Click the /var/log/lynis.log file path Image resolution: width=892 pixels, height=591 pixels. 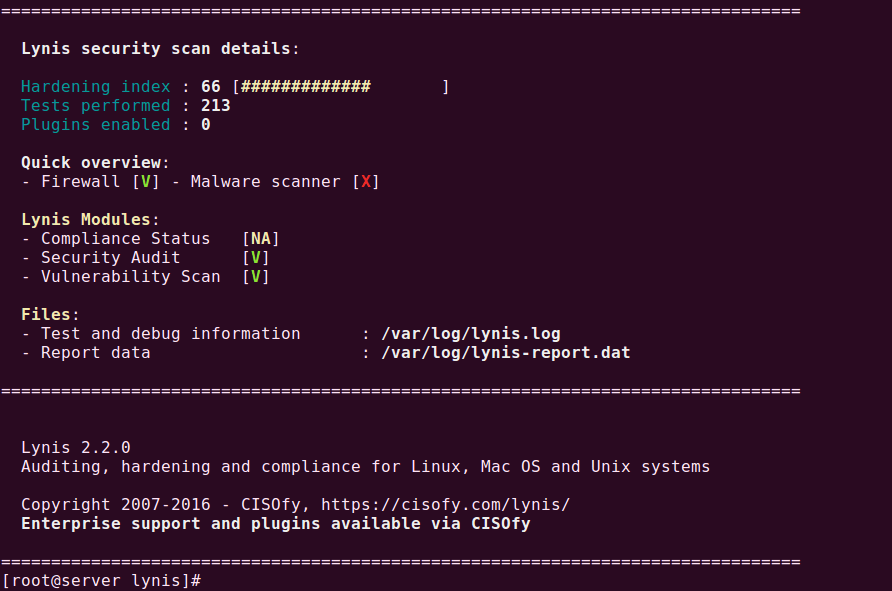click(470, 334)
